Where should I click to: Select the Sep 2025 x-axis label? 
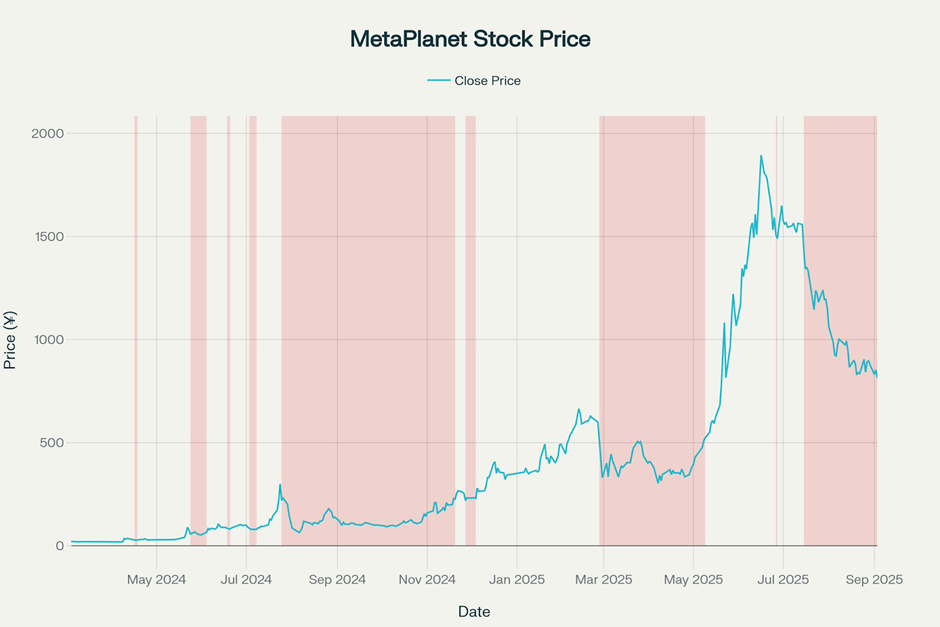pyautogui.click(x=874, y=579)
